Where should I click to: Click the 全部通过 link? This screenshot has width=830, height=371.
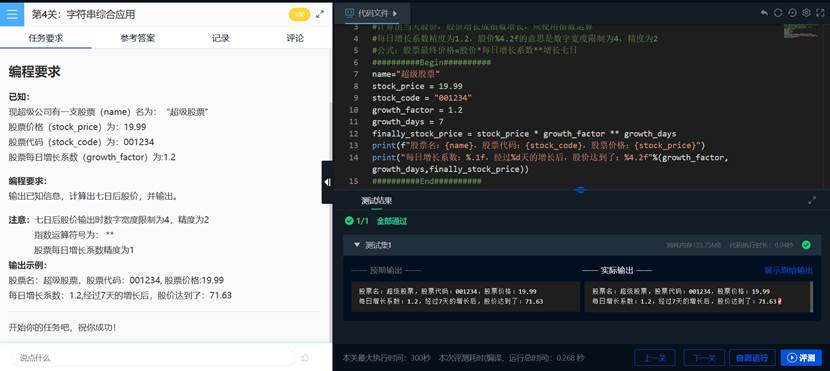click(x=392, y=221)
